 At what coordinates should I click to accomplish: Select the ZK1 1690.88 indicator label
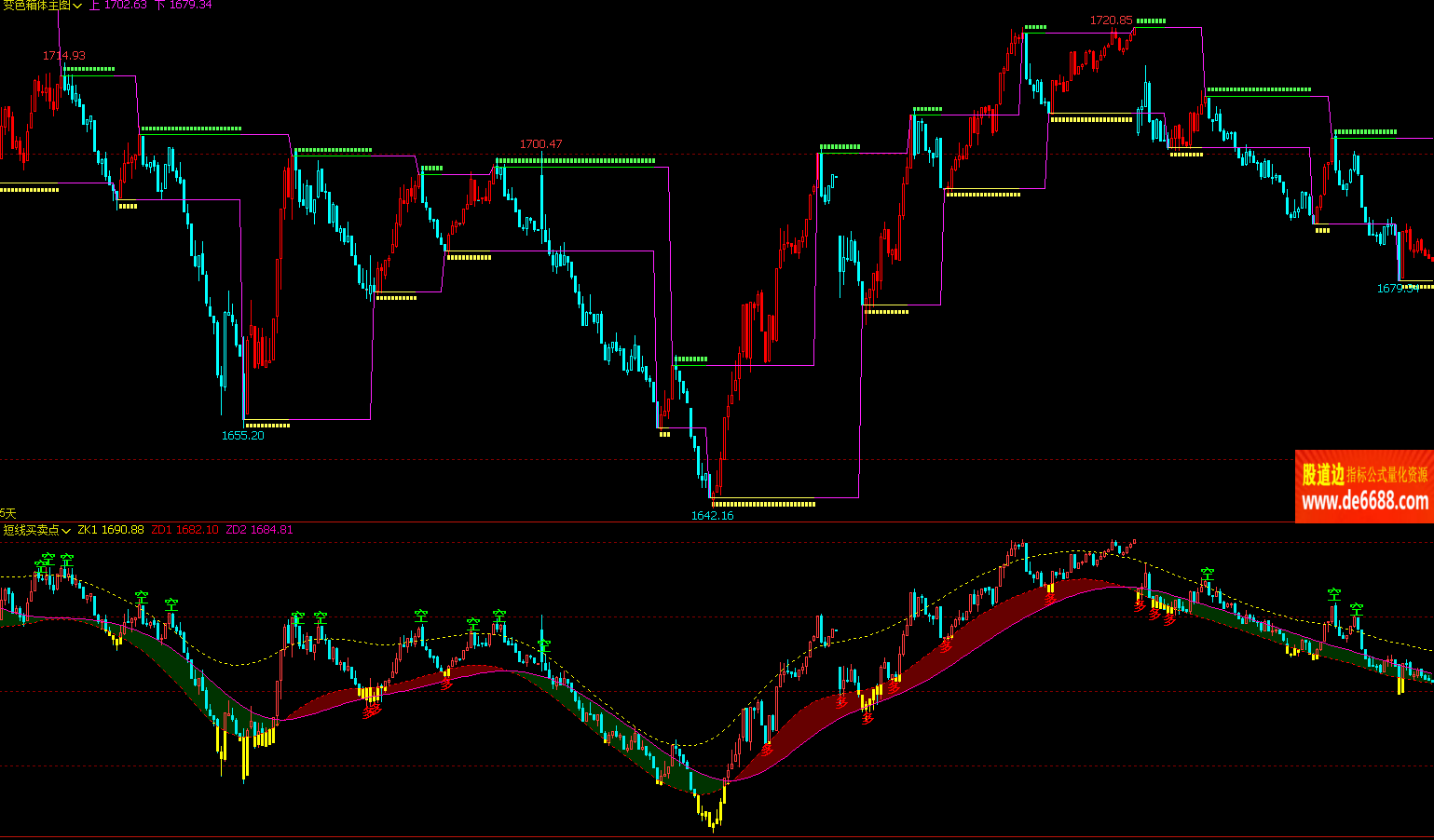pos(110,530)
